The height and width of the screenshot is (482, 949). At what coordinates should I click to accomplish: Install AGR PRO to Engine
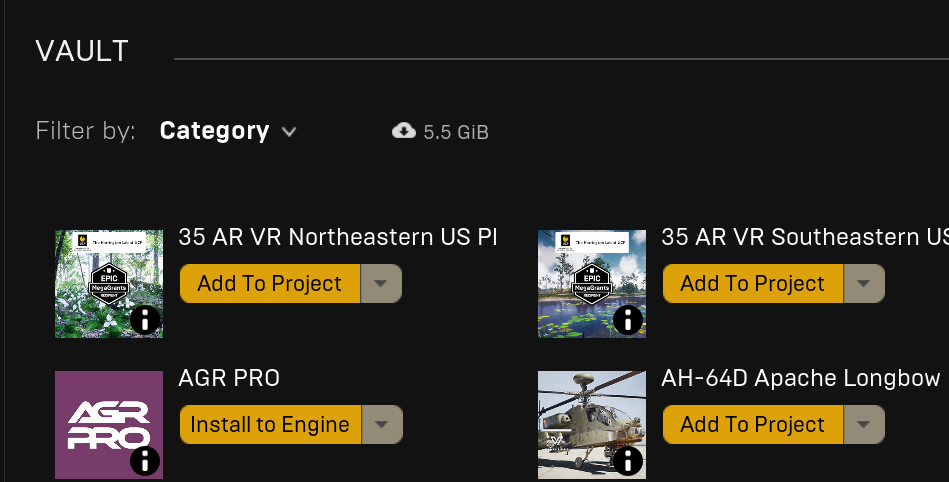point(270,424)
